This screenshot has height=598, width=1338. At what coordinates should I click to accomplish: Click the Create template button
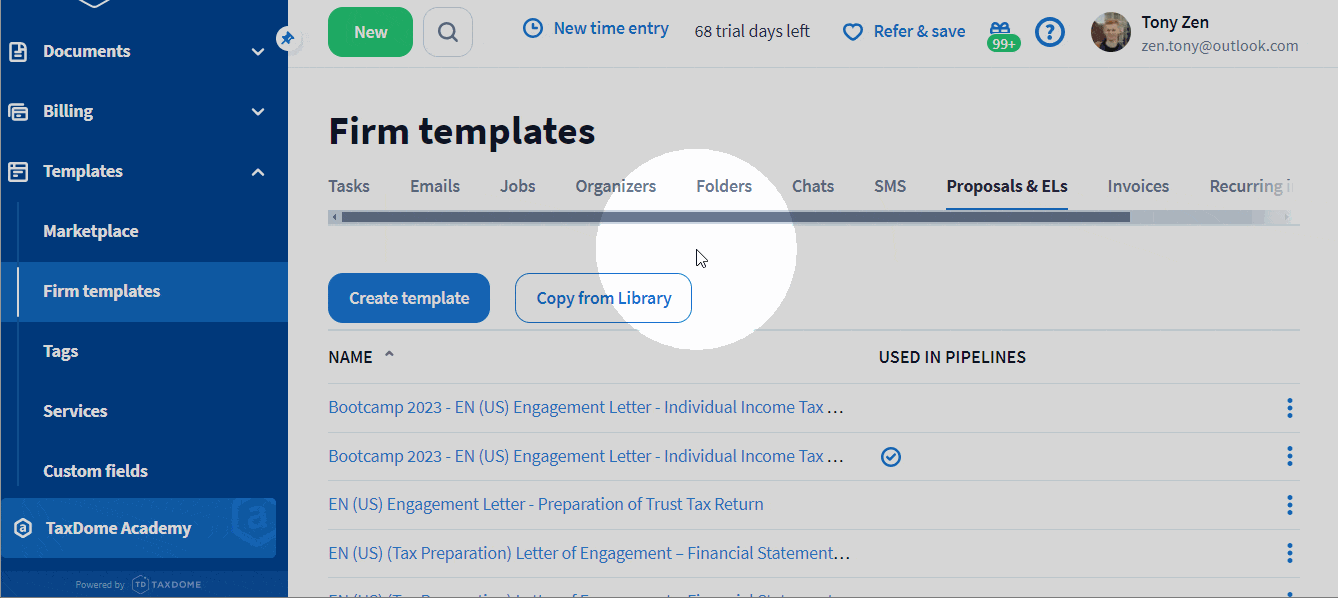tap(409, 298)
